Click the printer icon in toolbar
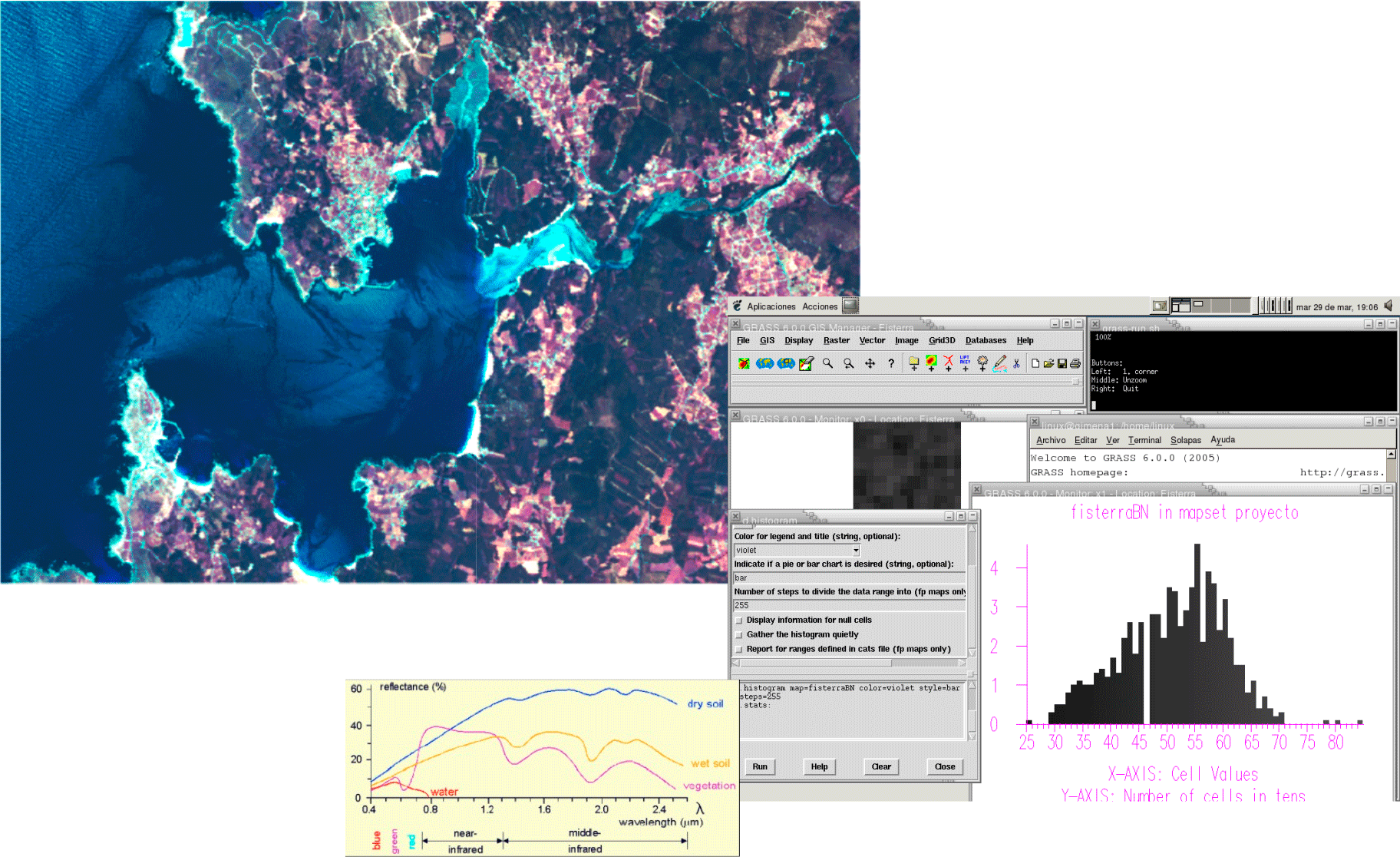 tap(1075, 363)
